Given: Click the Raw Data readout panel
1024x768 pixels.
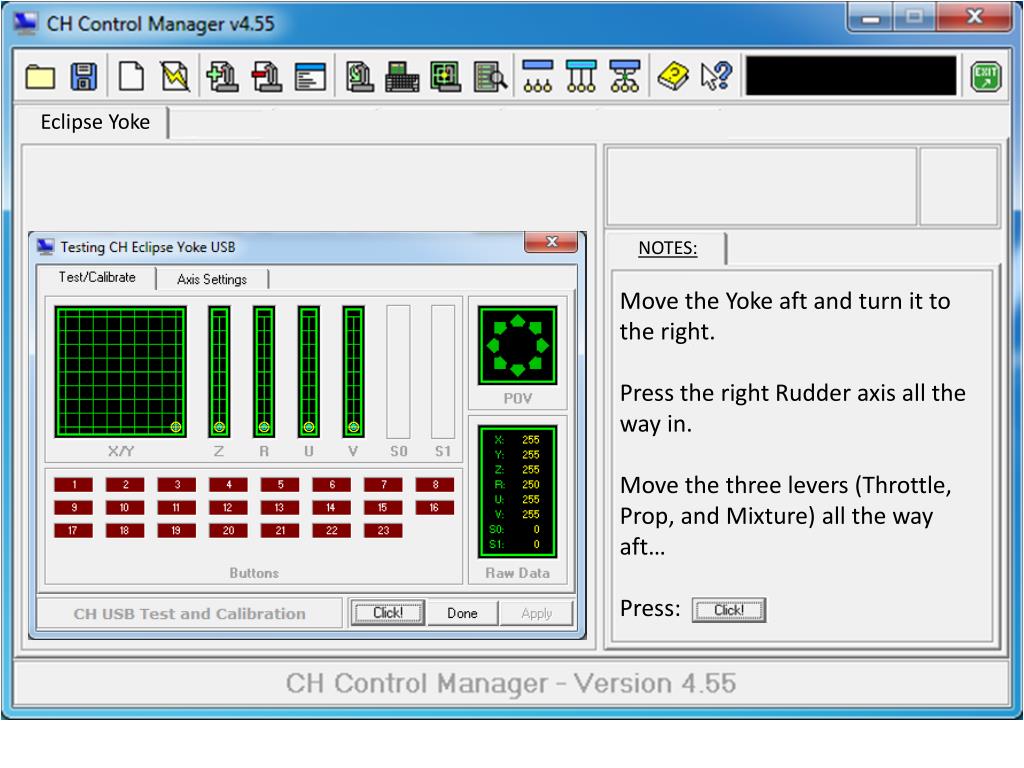Looking at the screenshot, I should [518, 492].
